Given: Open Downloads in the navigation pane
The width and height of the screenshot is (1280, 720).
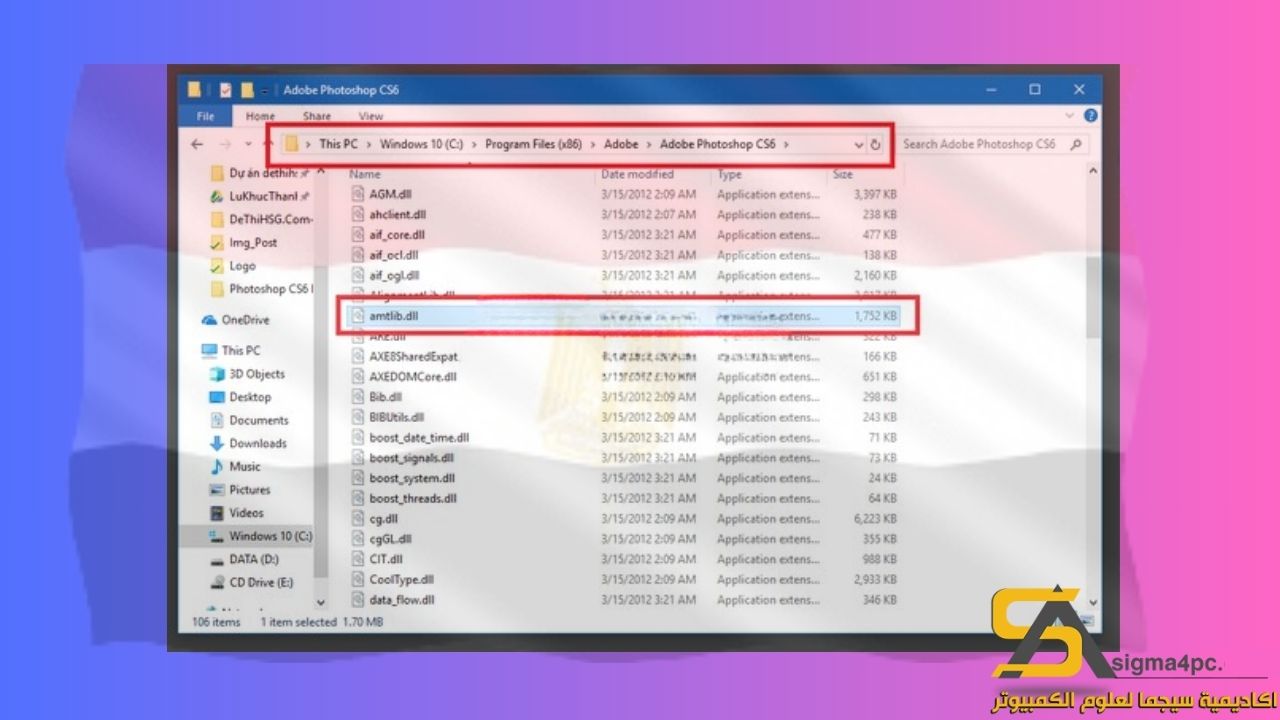Looking at the screenshot, I should [x=248, y=443].
